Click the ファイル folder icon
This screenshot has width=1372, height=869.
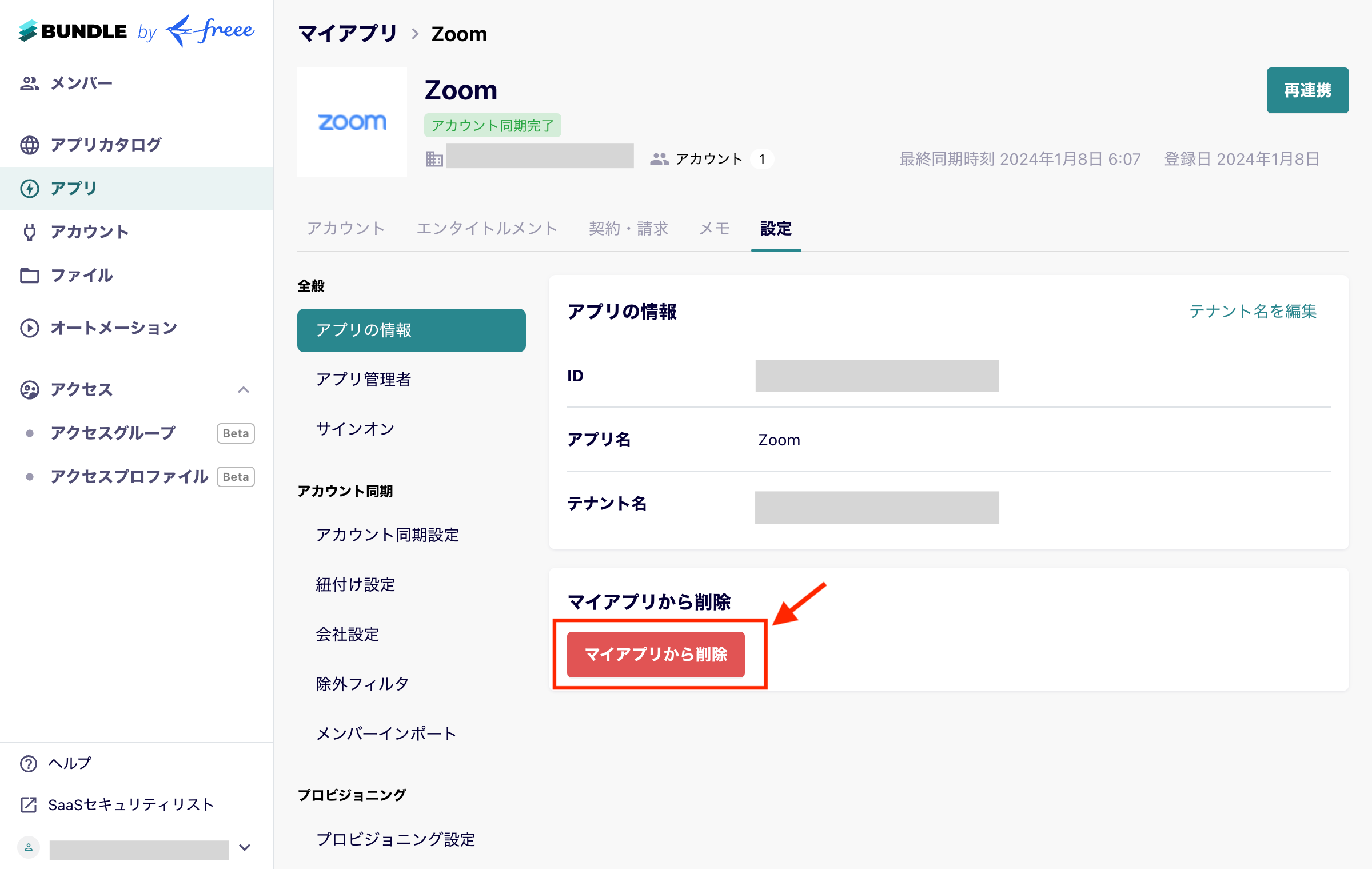pos(30,276)
